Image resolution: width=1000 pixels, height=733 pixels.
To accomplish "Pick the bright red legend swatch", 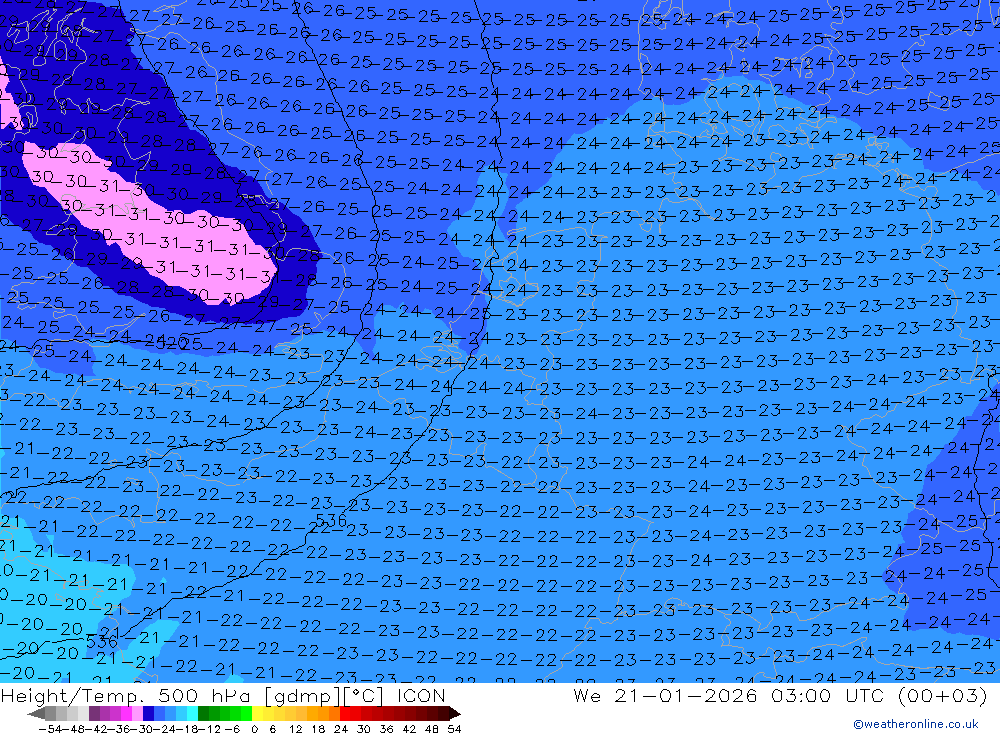I will click(345, 714).
